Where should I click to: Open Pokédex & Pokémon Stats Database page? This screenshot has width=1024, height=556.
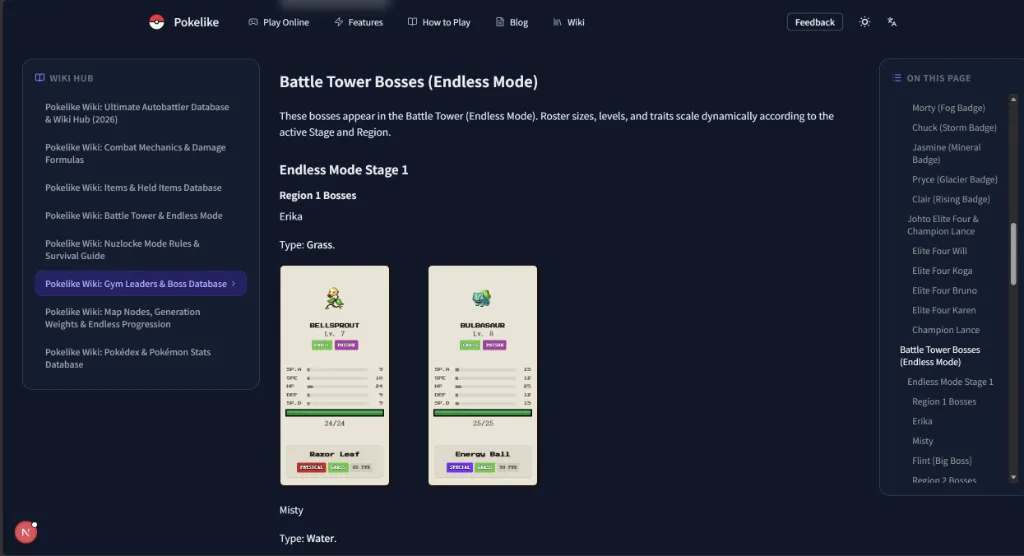point(128,358)
